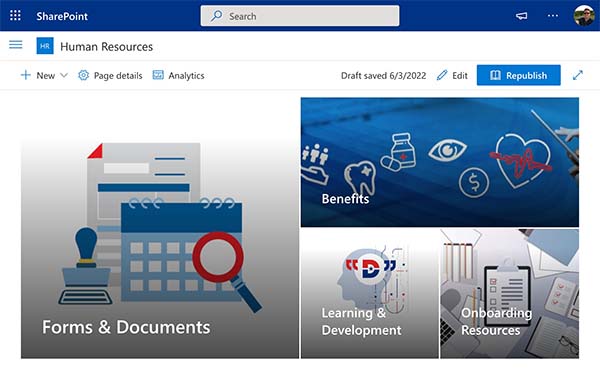This screenshot has height=377, width=600.
Task: Click inside the Search box
Action: click(x=300, y=16)
